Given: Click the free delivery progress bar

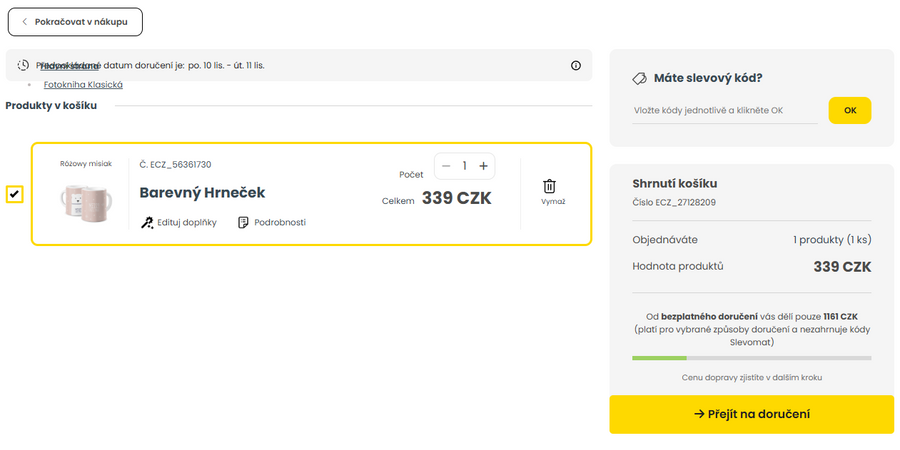Looking at the screenshot, I should [751, 357].
